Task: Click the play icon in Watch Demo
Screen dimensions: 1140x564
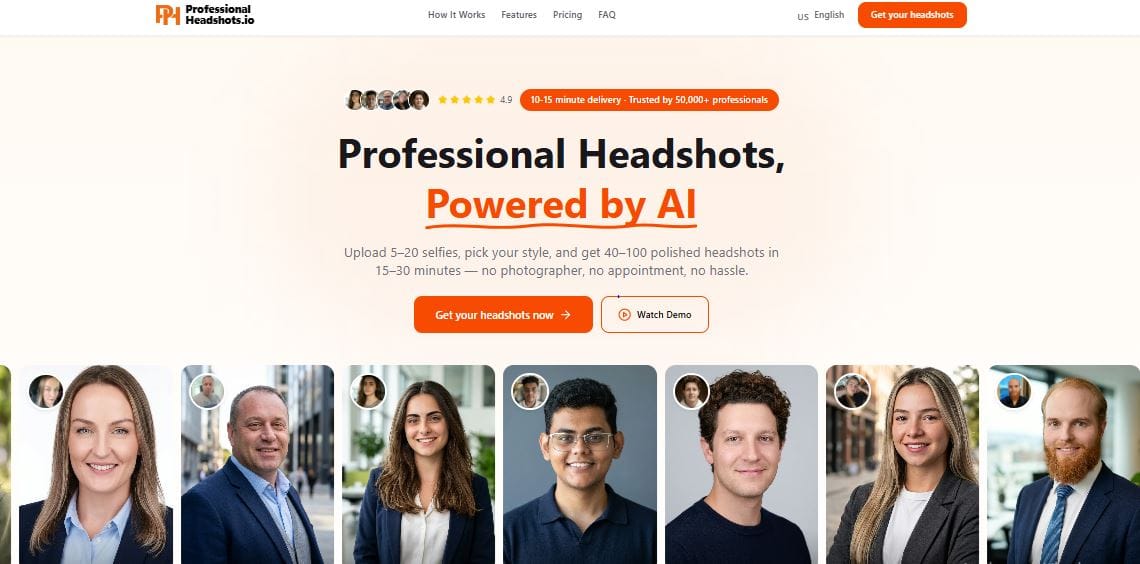Action: click(624, 315)
